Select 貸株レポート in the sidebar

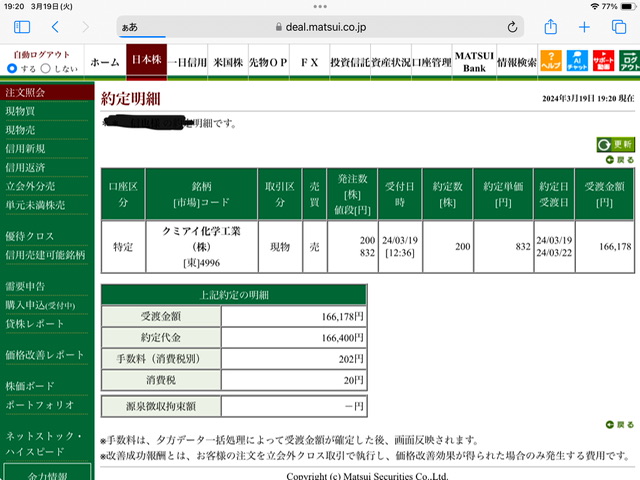click(35, 324)
